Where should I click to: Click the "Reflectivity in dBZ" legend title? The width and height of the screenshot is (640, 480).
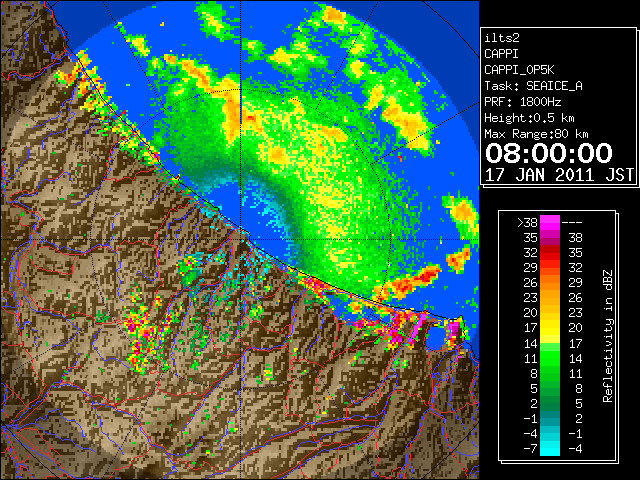pos(607,336)
